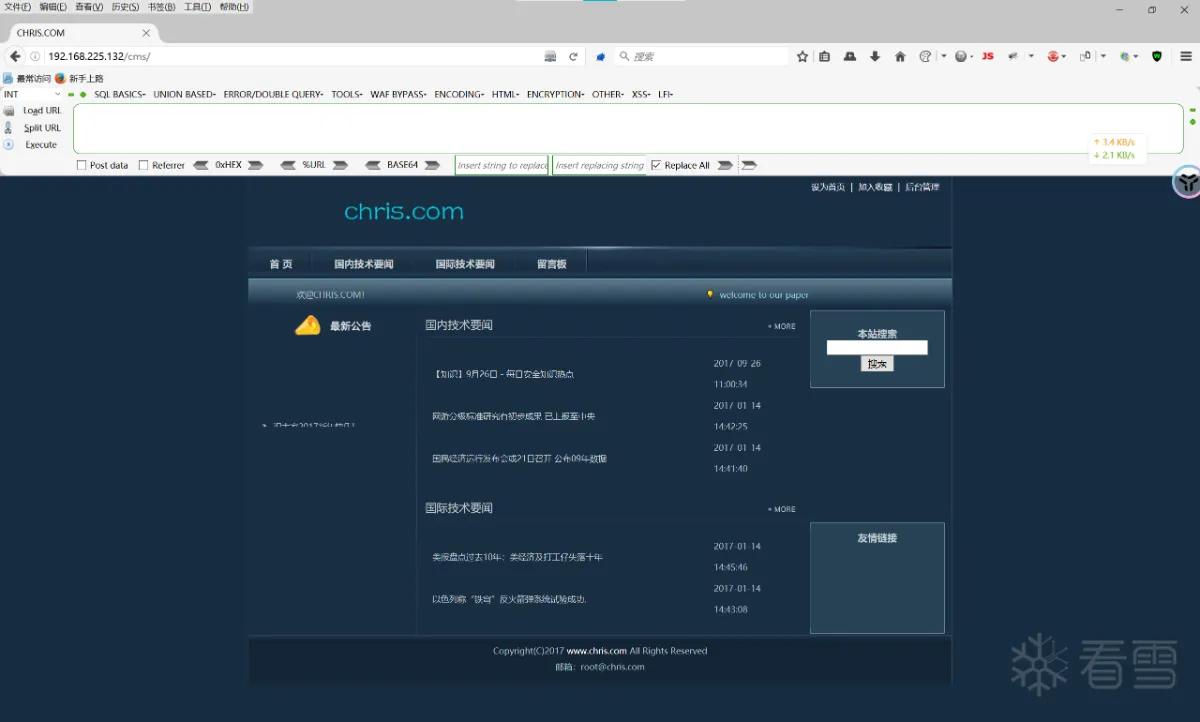The image size is (1200, 722).
Task: Go to the browser home icon
Action: click(x=900, y=57)
